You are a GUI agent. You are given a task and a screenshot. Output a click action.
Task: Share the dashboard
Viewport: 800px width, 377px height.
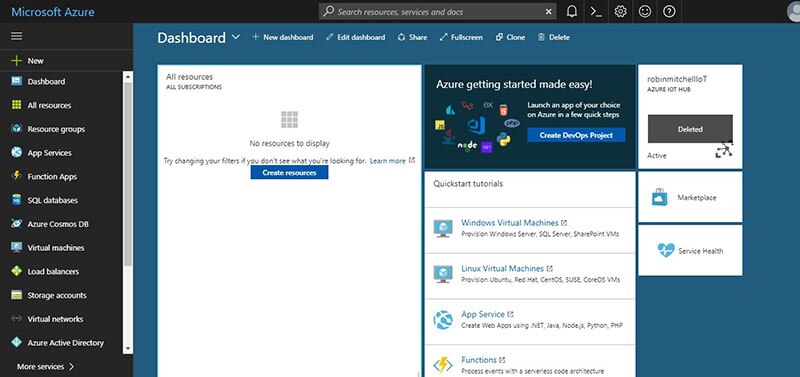[412, 37]
